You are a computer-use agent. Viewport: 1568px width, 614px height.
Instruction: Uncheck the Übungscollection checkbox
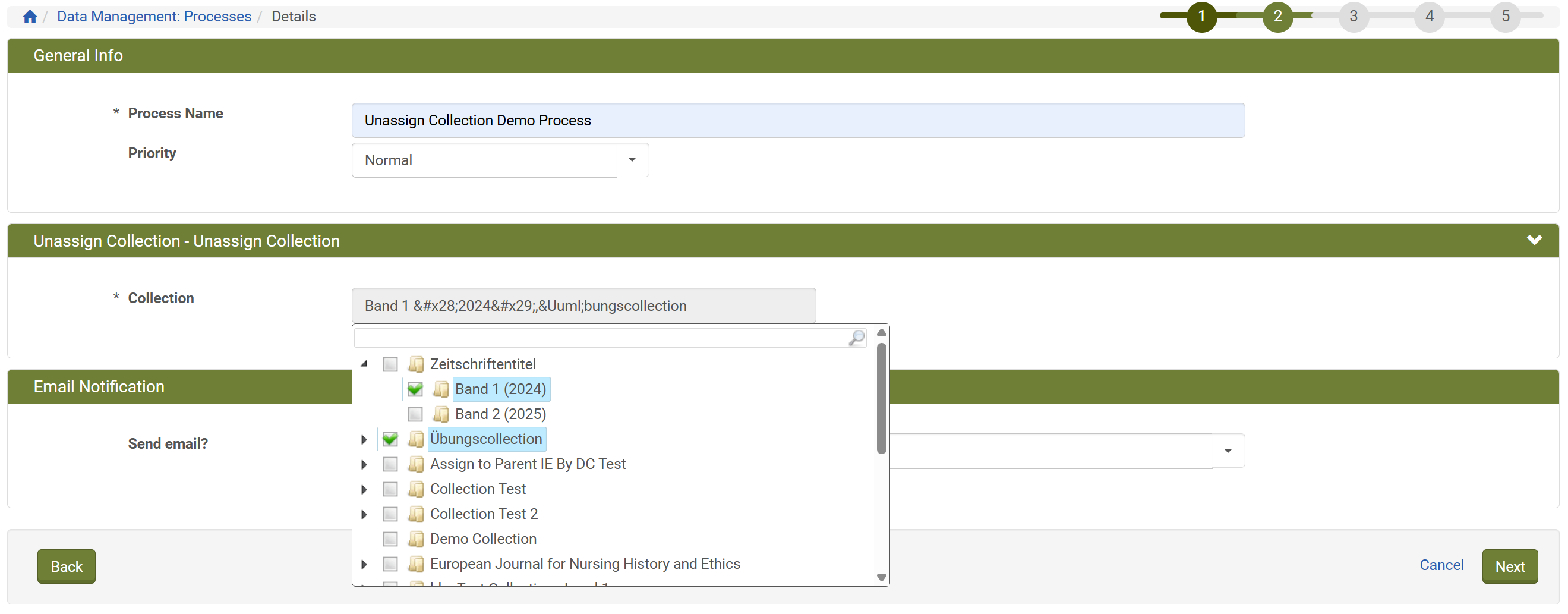click(390, 439)
